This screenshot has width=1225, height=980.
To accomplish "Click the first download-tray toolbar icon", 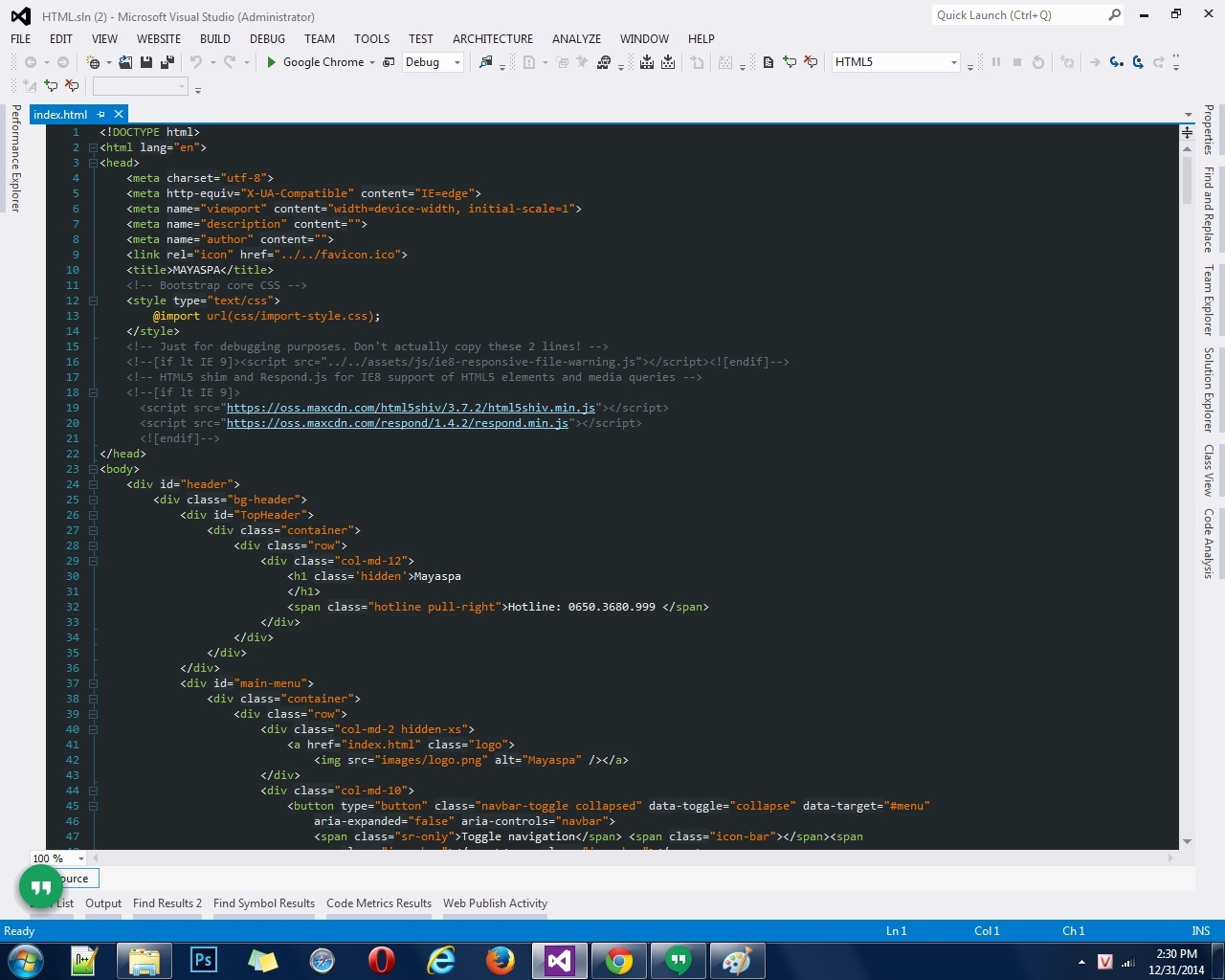I will click(x=647, y=62).
